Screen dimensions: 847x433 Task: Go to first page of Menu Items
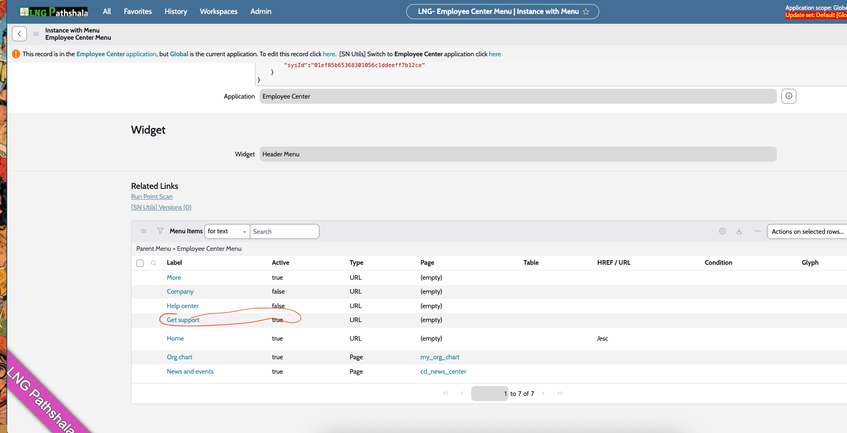tap(446, 393)
